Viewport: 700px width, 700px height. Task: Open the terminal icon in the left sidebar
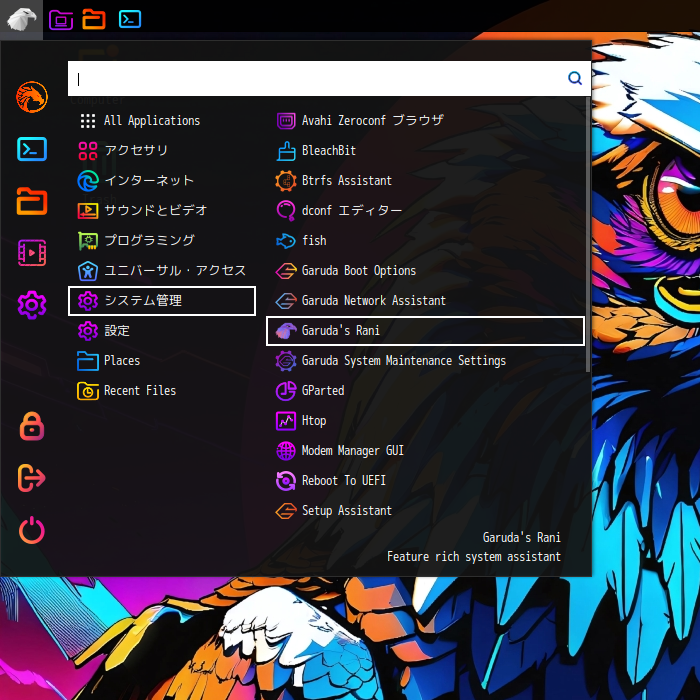coord(32,149)
